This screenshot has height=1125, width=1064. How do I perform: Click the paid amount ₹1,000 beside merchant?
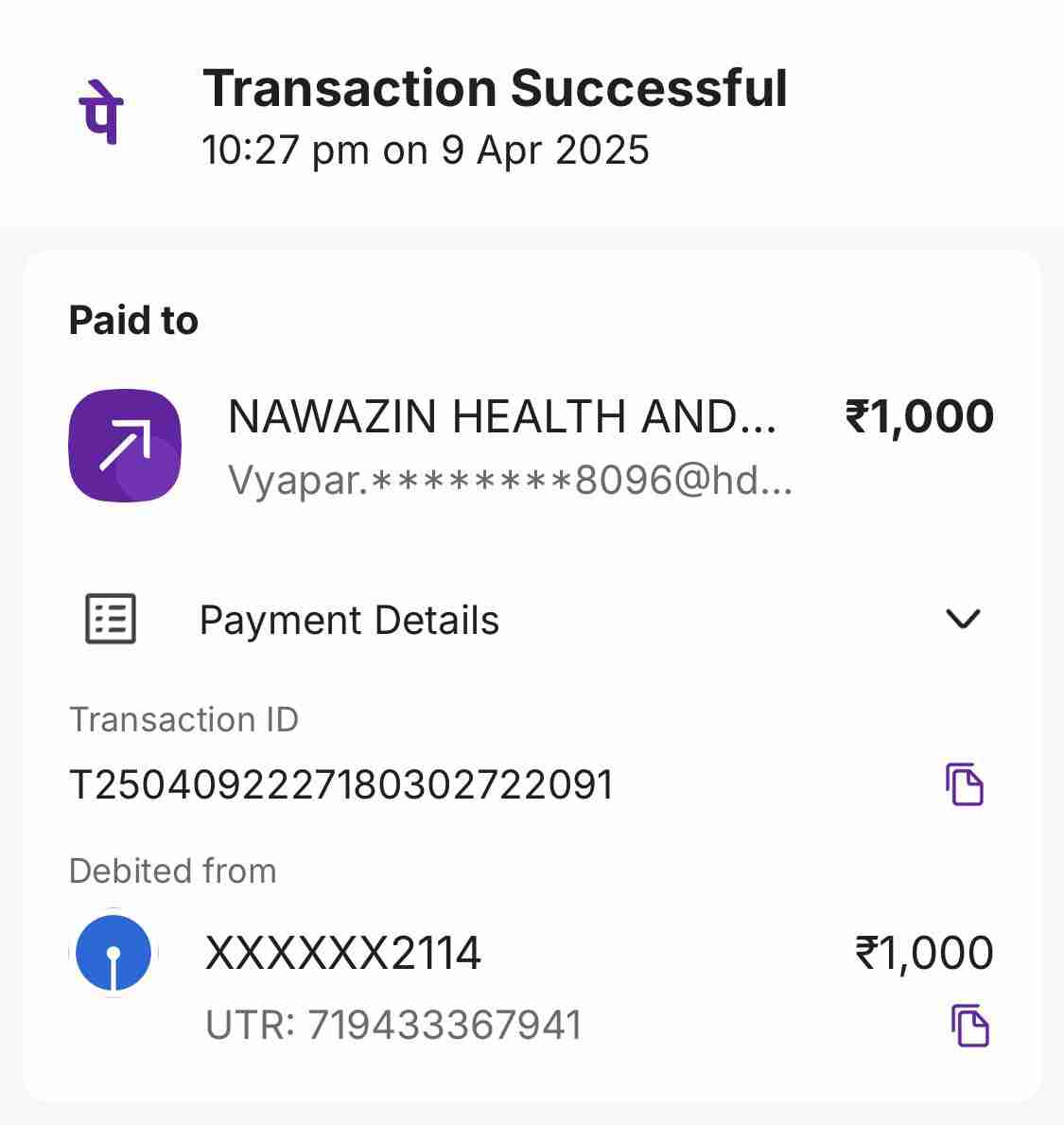tap(919, 417)
